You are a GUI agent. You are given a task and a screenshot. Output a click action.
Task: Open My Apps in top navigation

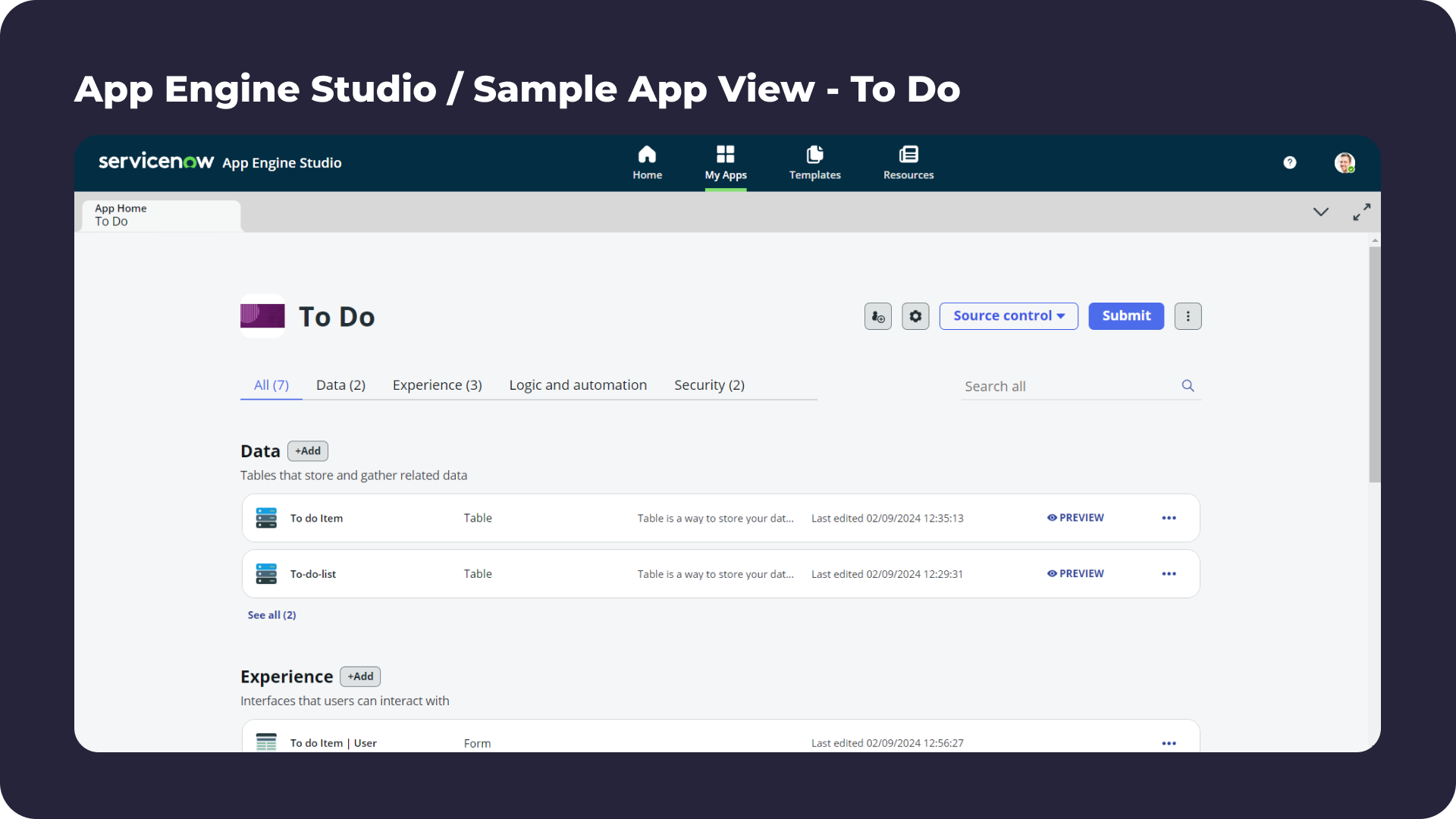tap(726, 162)
